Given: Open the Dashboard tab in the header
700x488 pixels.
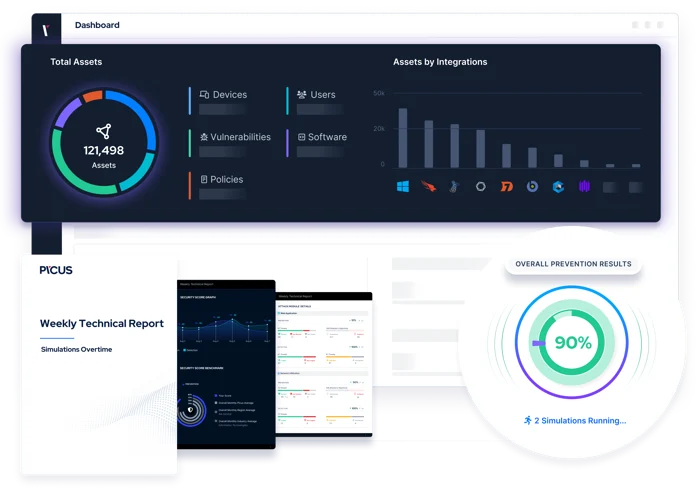Looking at the screenshot, I should [97, 25].
